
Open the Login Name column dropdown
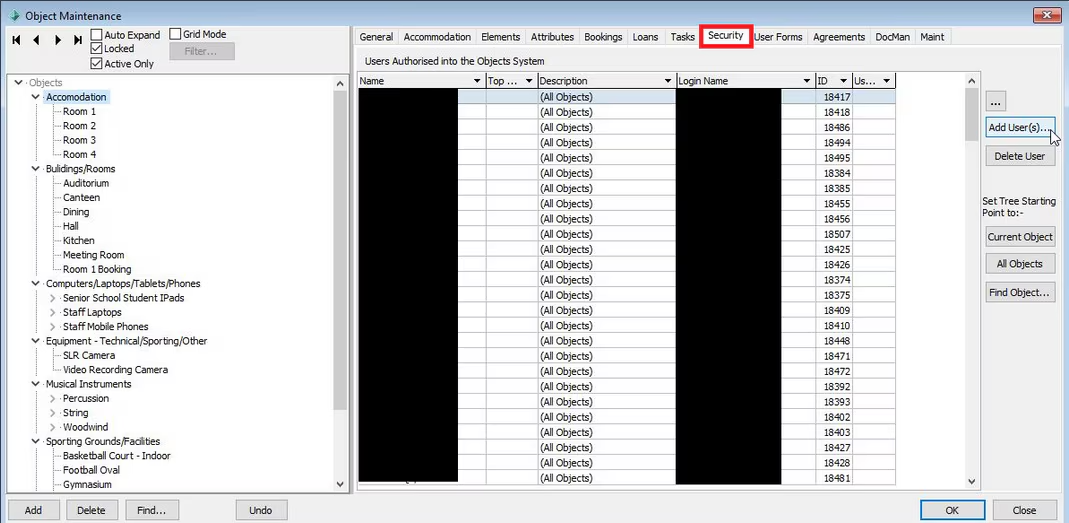(807, 81)
